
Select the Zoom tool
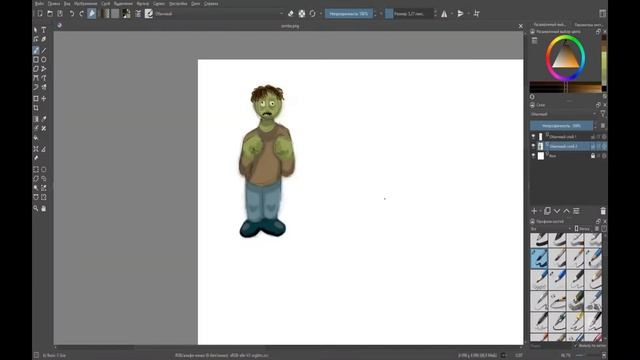(36, 208)
